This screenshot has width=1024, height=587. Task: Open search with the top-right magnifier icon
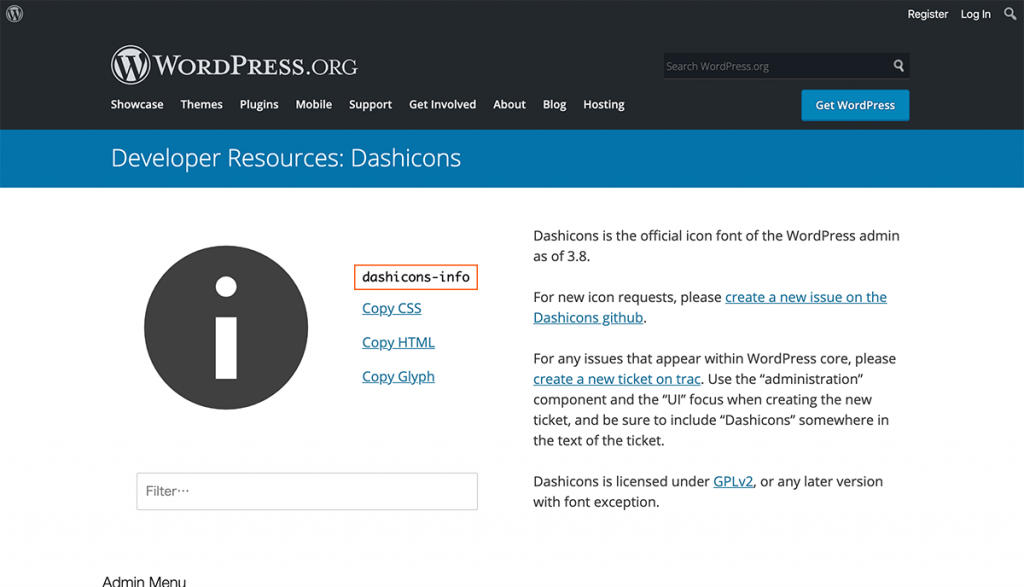(x=1010, y=14)
